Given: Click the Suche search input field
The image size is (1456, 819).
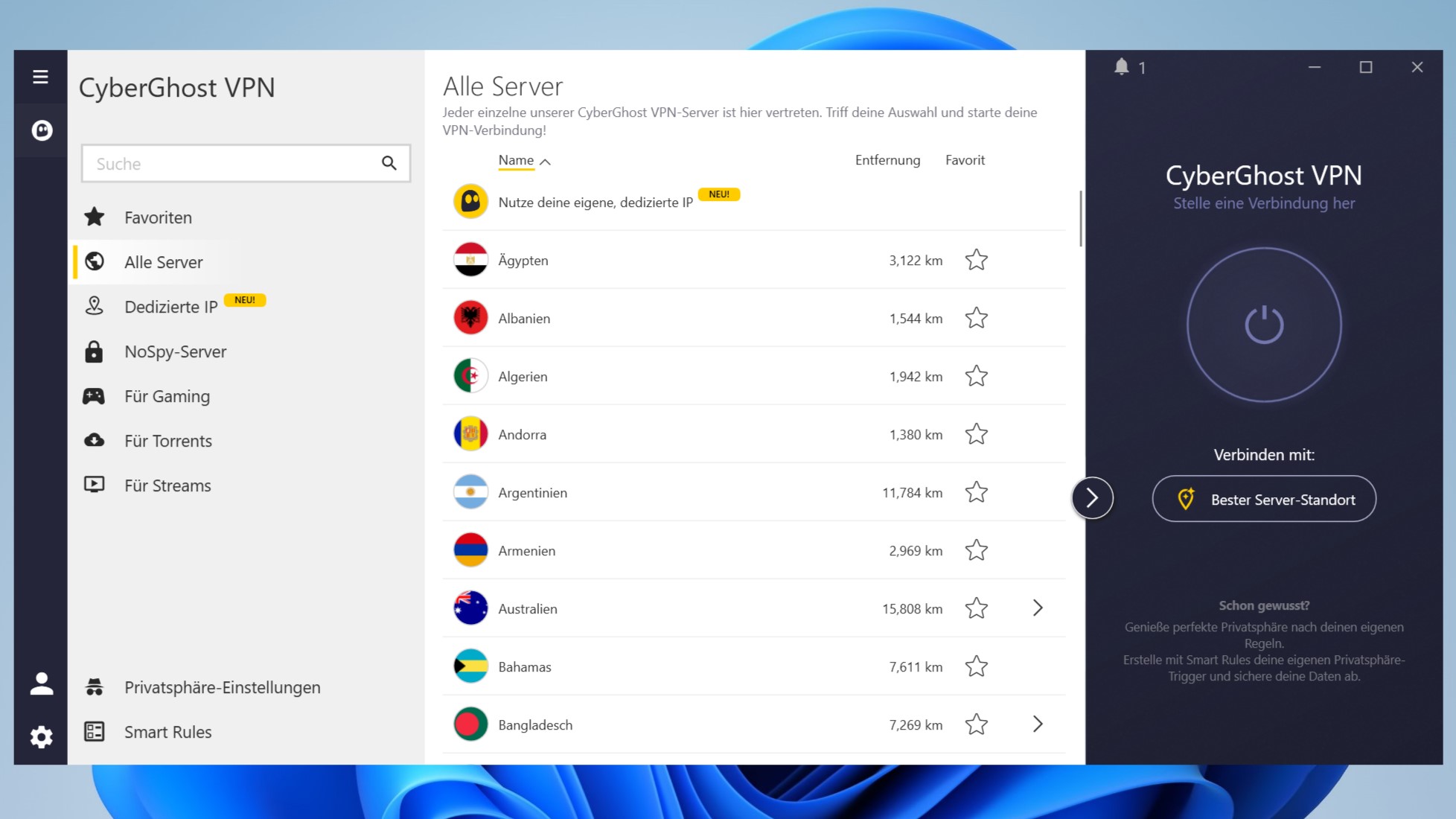Looking at the screenshot, I should (246, 163).
